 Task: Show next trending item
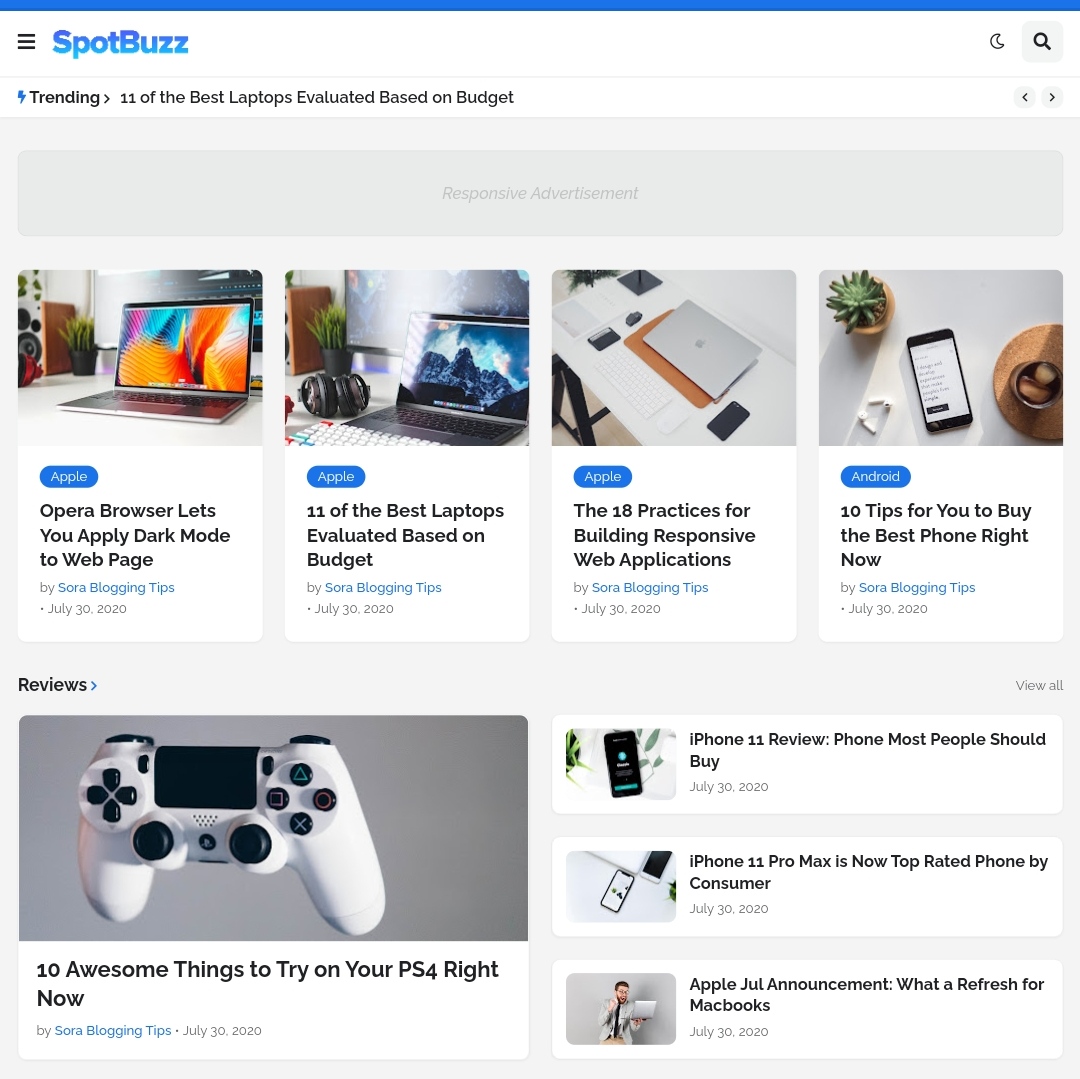tap(1051, 97)
